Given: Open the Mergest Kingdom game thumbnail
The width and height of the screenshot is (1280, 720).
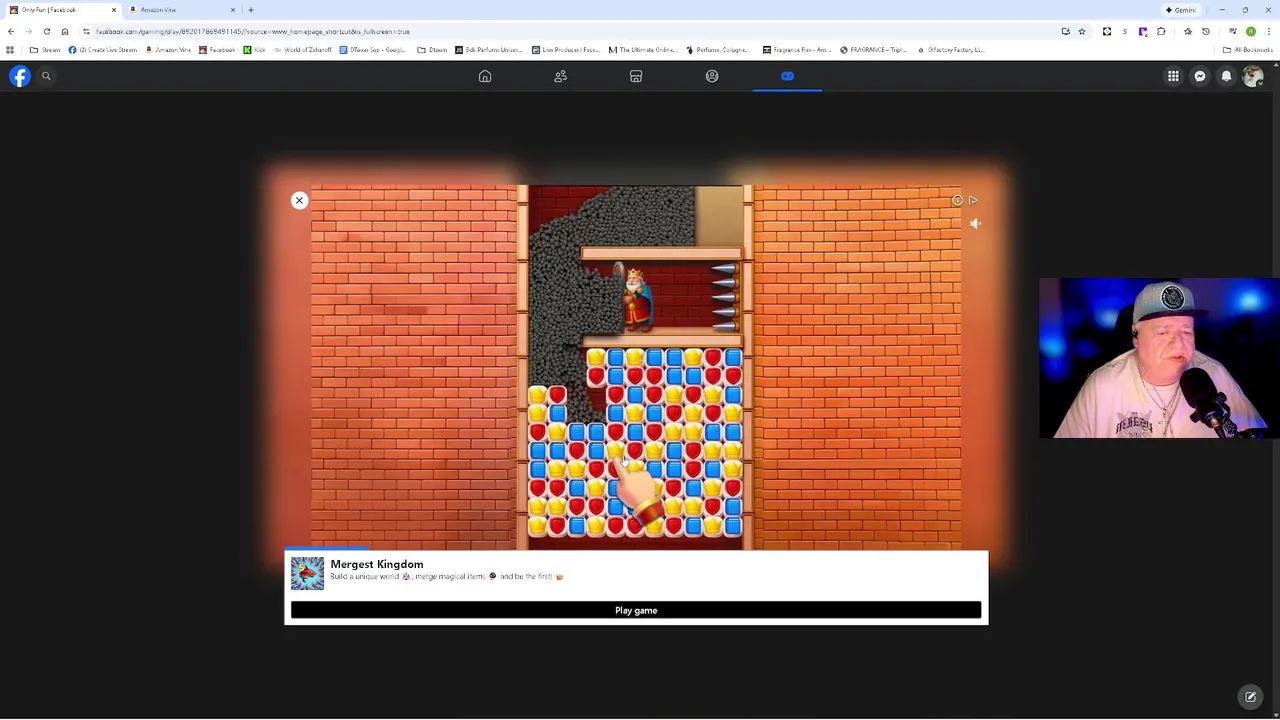Looking at the screenshot, I should pos(307,573).
